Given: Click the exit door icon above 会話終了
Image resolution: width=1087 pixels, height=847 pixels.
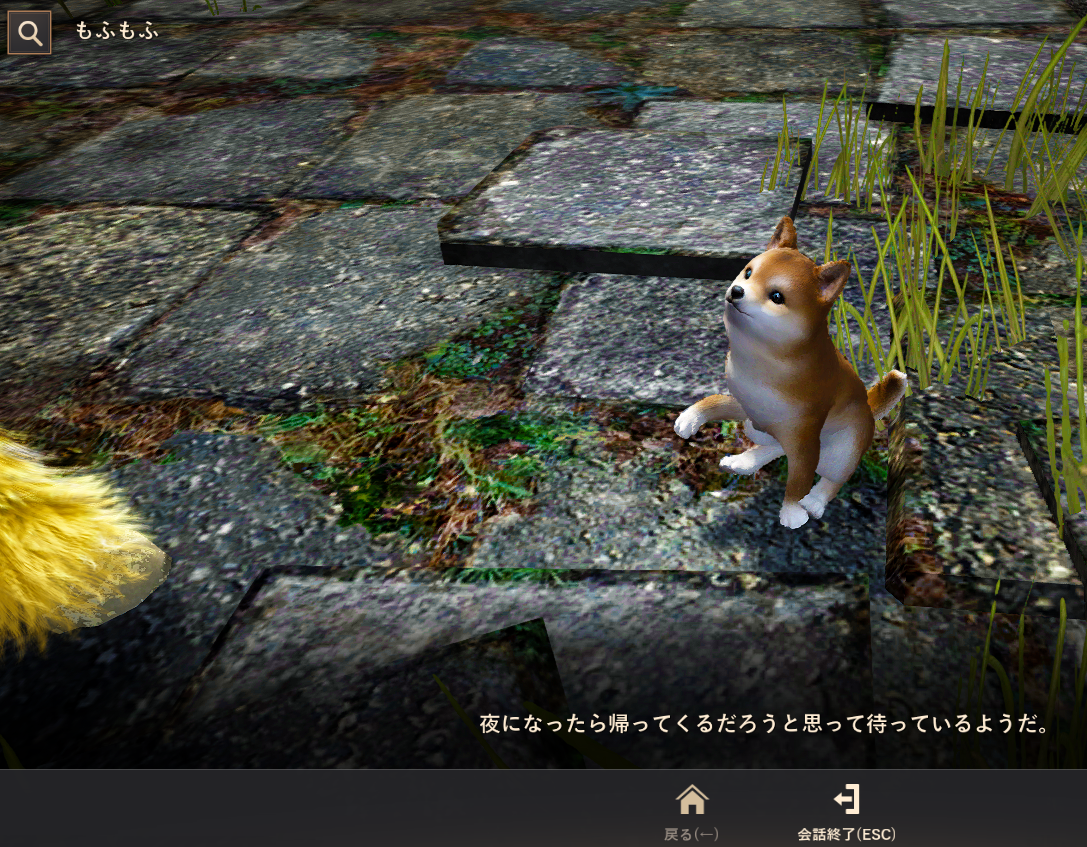Looking at the screenshot, I should [846, 799].
